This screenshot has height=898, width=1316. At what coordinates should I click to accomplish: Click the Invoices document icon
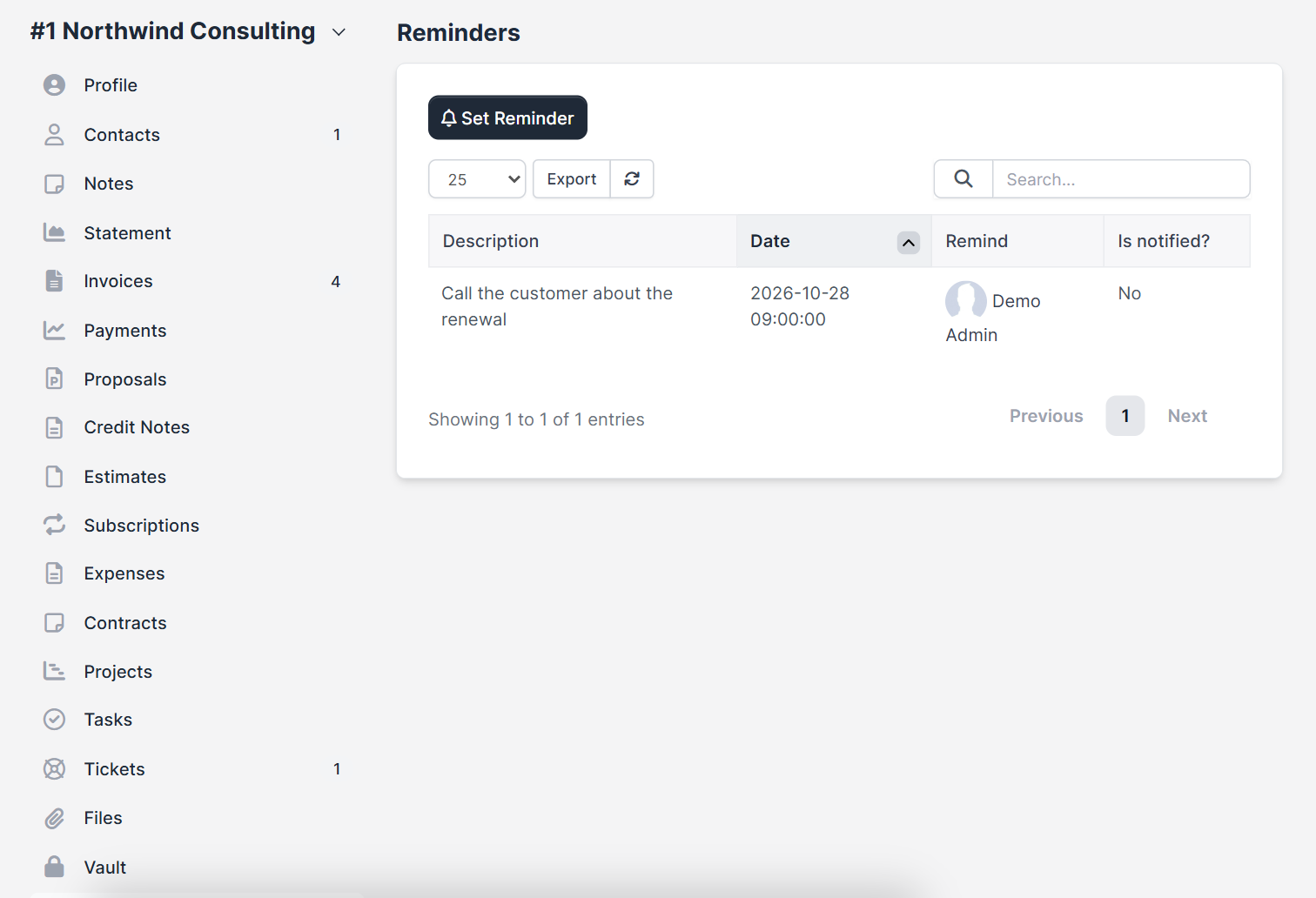(x=54, y=281)
